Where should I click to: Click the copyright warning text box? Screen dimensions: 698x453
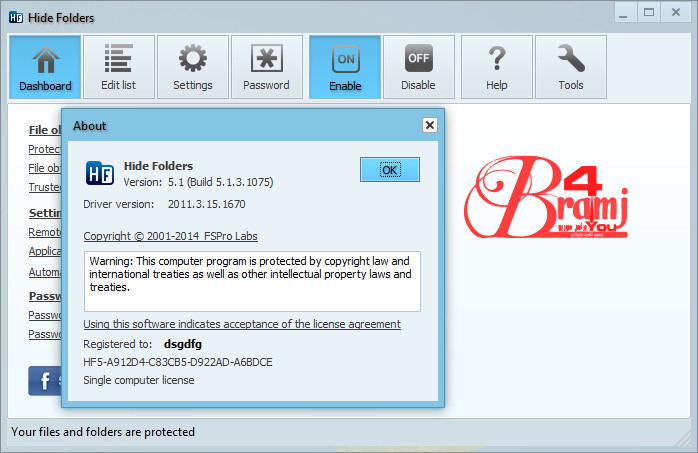(x=252, y=280)
